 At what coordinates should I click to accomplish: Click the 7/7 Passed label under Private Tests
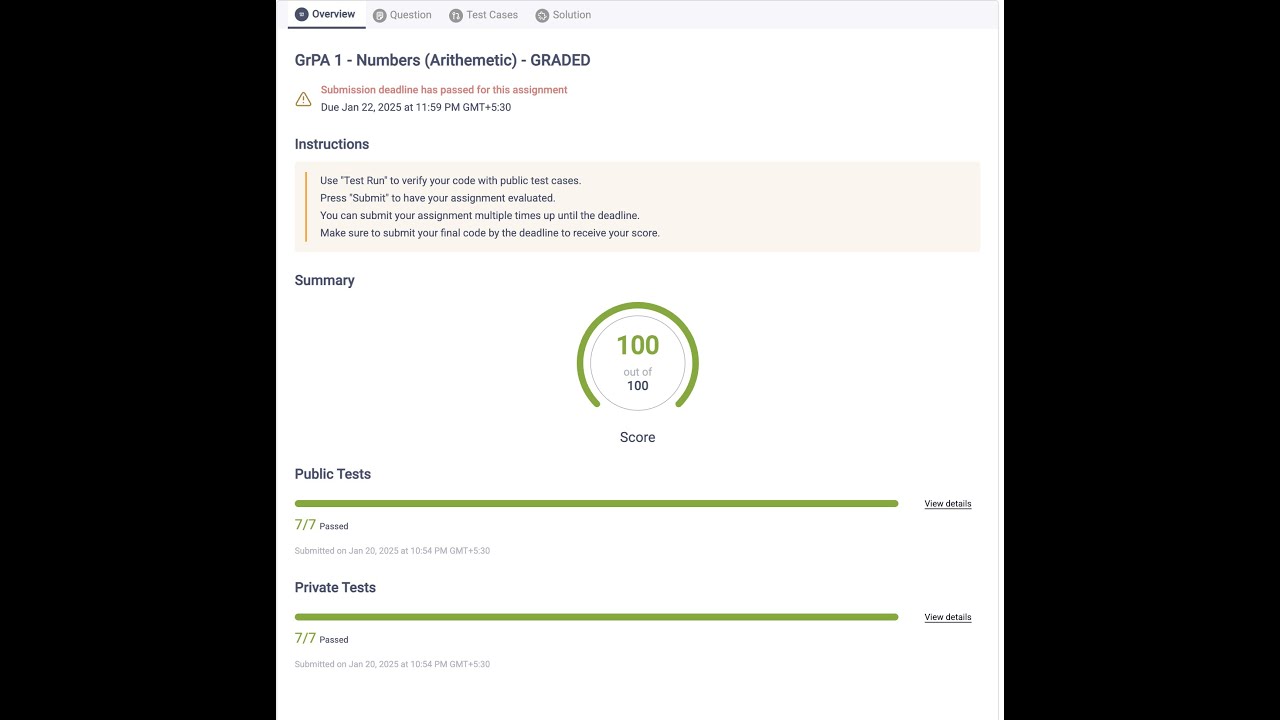click(x=321, y=638)
